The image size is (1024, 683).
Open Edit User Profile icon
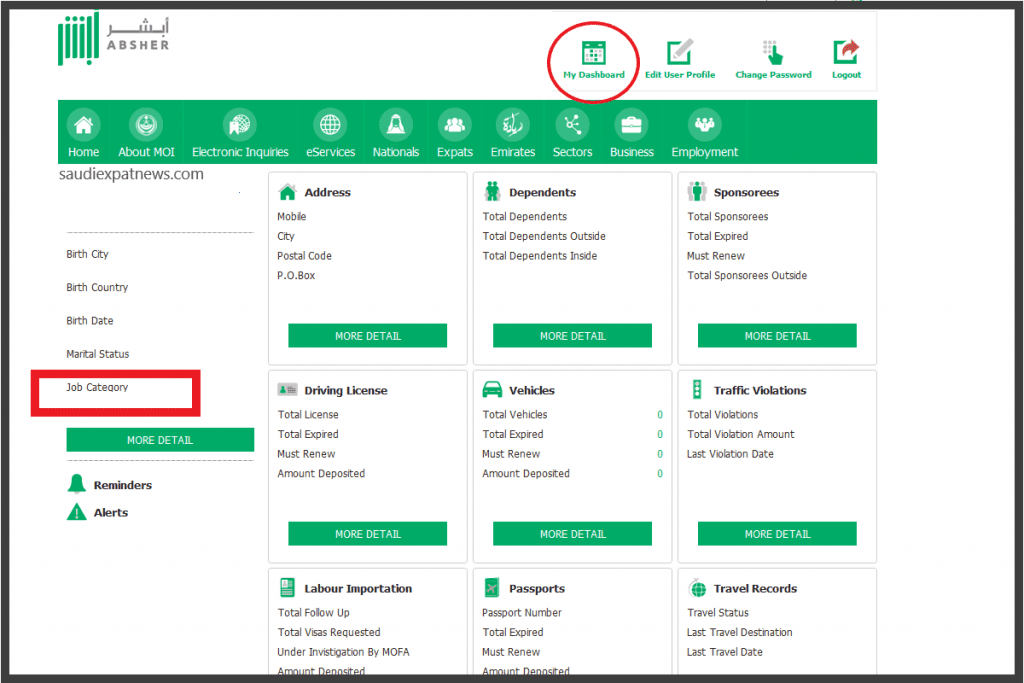point(679,52)
